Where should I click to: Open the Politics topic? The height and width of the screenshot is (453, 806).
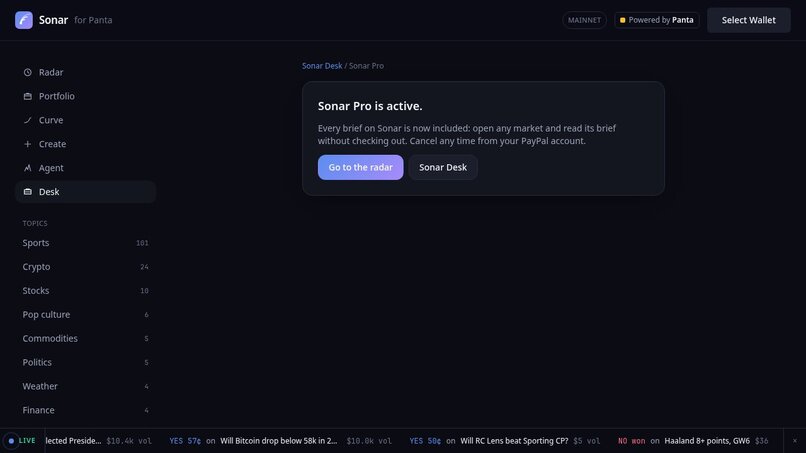click(85, 363)
